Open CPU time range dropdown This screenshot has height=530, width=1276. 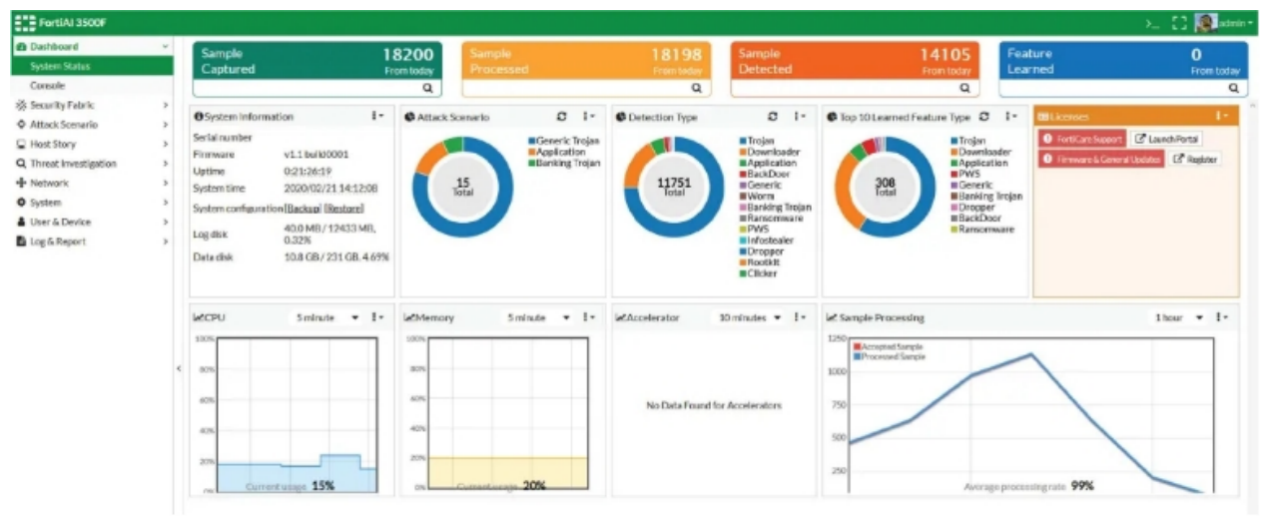pos(327,318)
